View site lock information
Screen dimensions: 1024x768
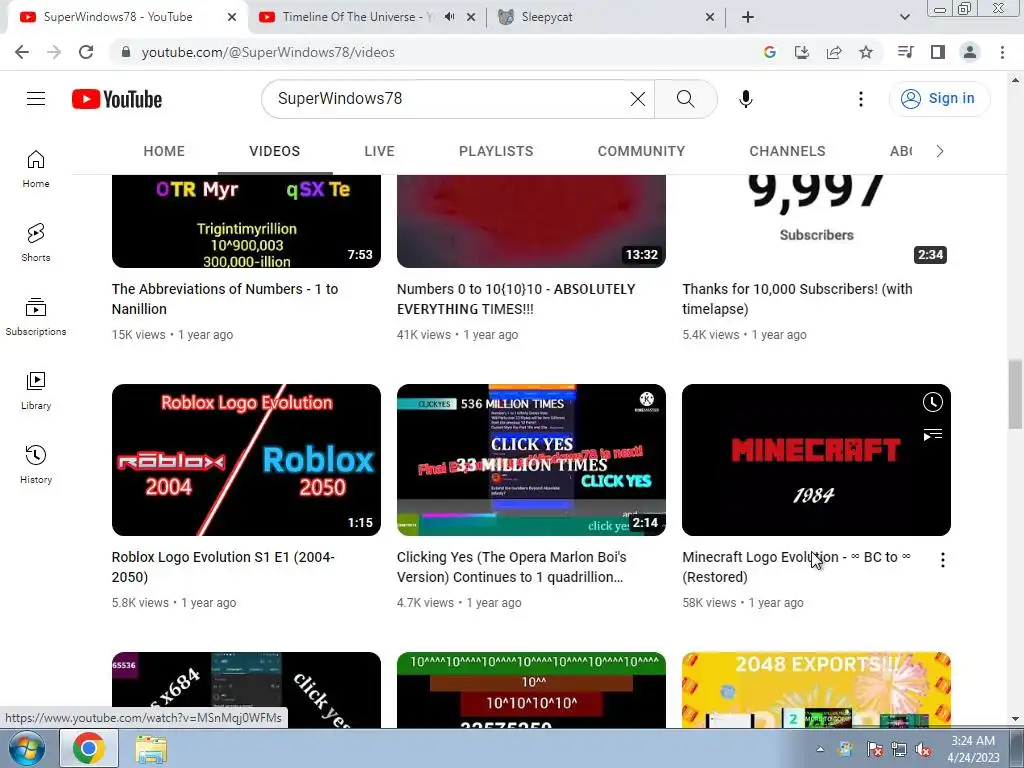click(x=126, y=52)
